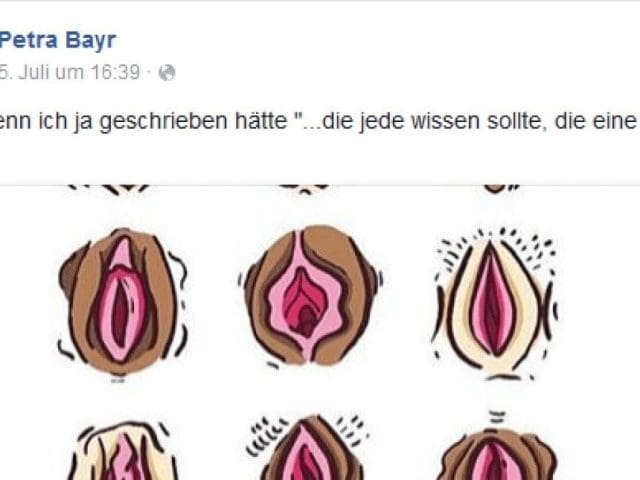
Task: Click the blank white area beside the drawings
Action: [x=600, y=310]
